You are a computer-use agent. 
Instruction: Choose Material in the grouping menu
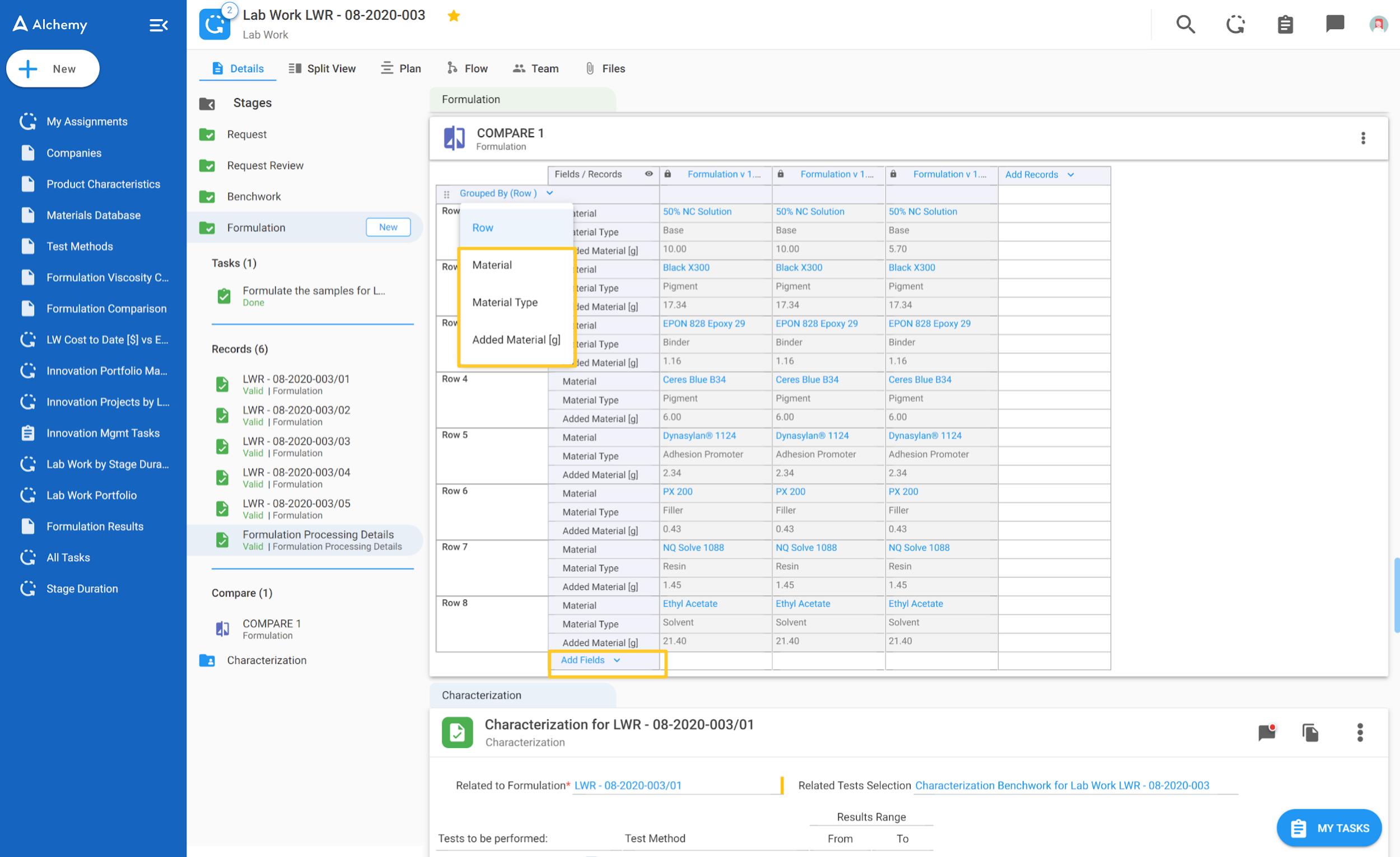[x=516, y=265]
